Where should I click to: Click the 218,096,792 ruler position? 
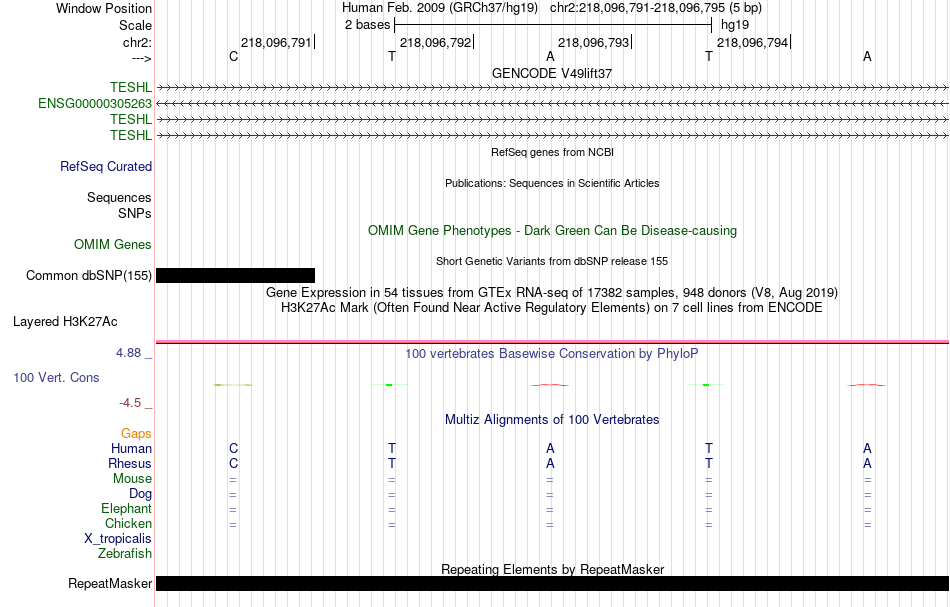pos(436,42)
